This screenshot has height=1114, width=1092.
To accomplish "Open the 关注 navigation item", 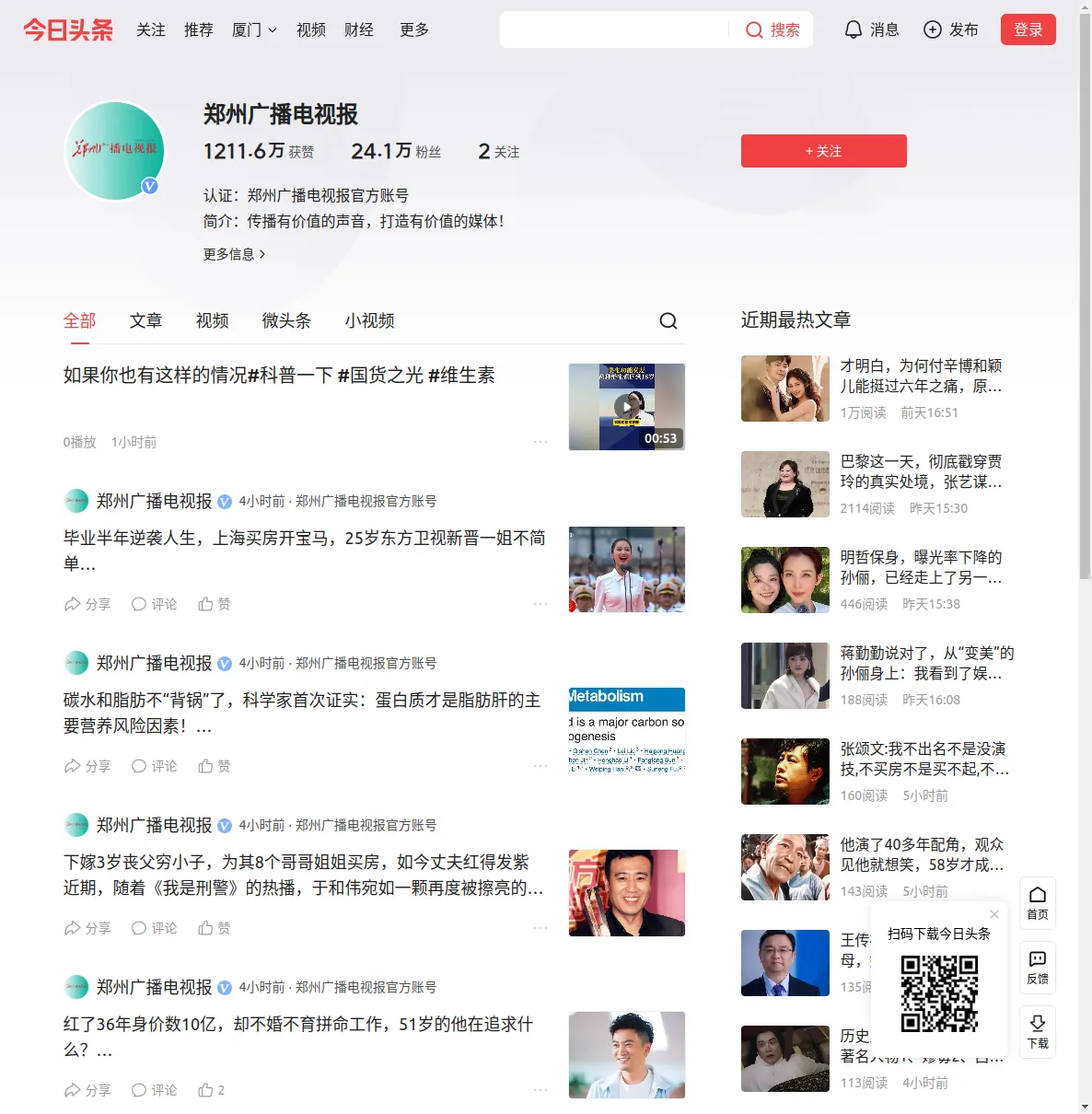I will click(151, 29).
